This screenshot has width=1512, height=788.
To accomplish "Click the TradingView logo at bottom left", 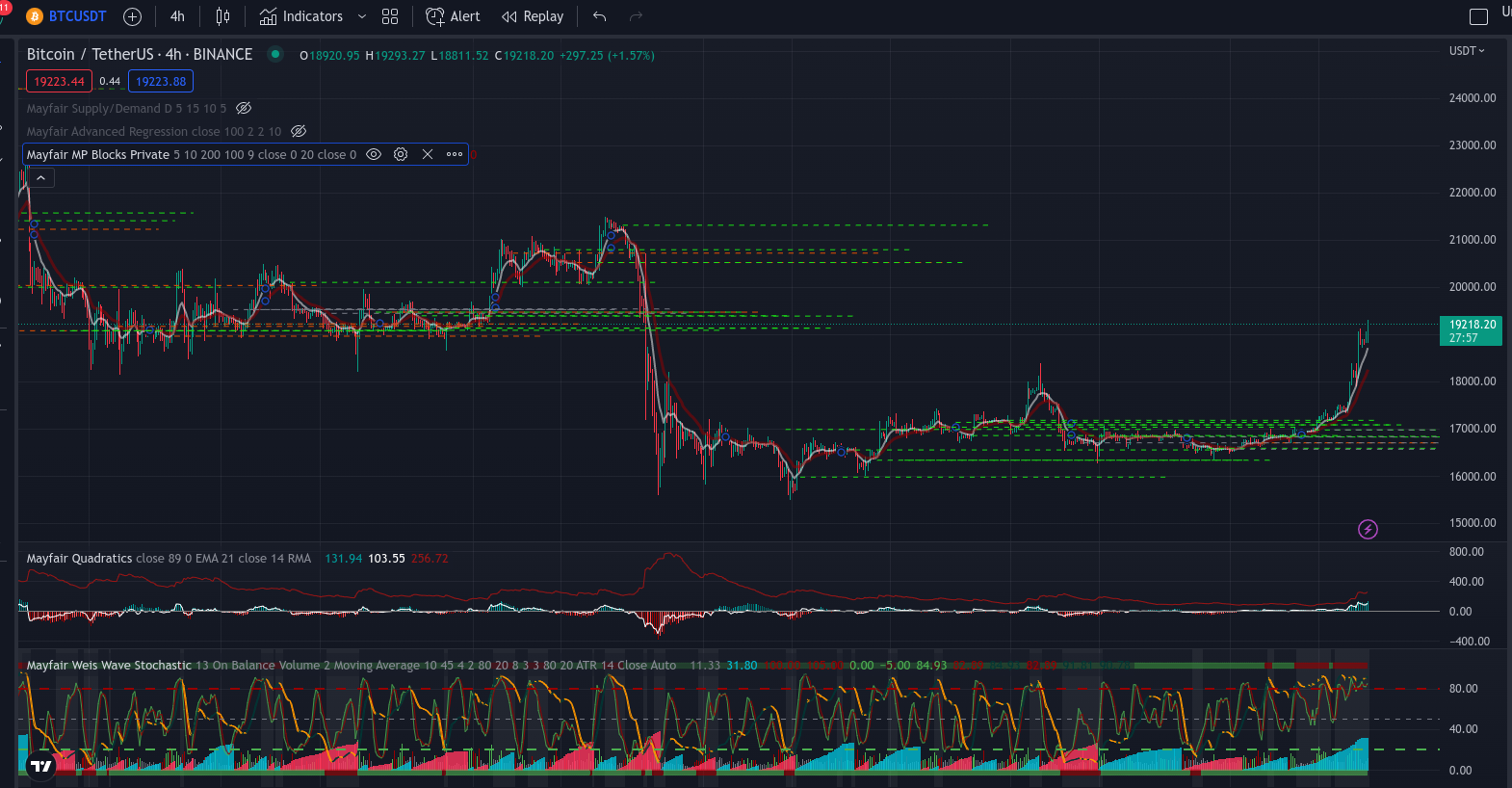I will point(40,766).
